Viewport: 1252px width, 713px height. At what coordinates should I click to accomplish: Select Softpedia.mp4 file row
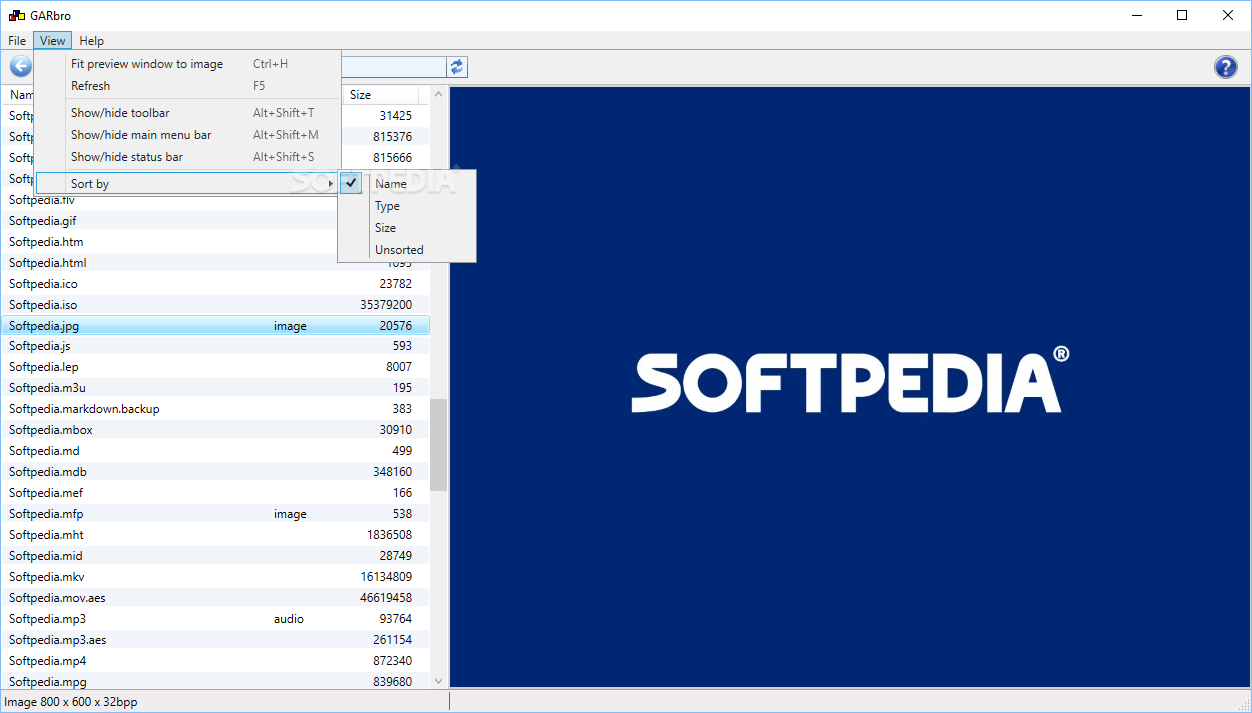click(x=215, y=661)
